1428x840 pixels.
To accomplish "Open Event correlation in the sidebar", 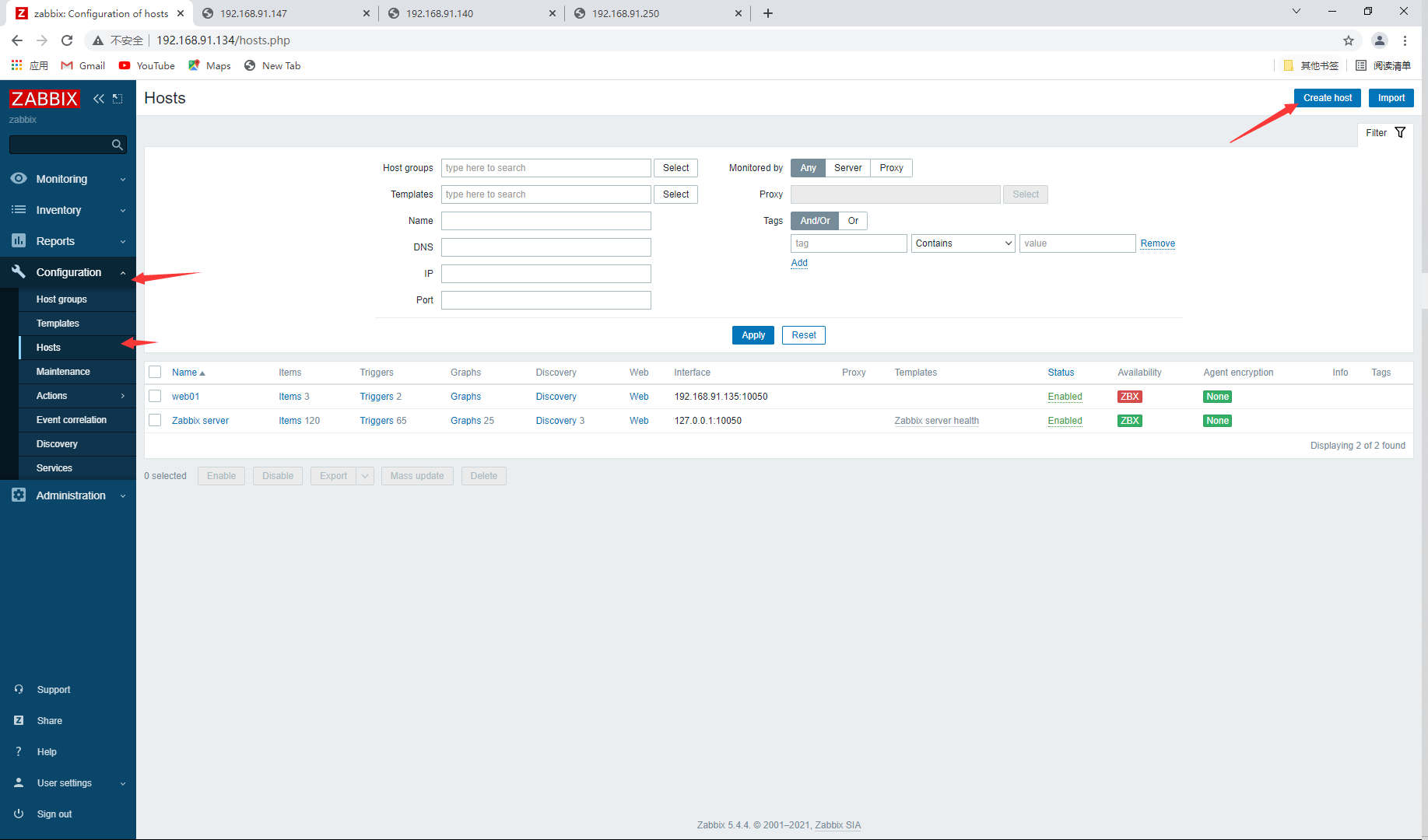I will point(72,420).
